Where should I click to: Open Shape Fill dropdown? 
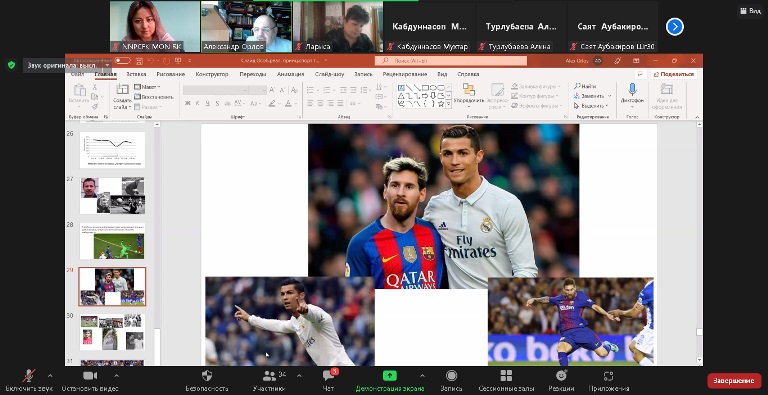pos(536,86)
